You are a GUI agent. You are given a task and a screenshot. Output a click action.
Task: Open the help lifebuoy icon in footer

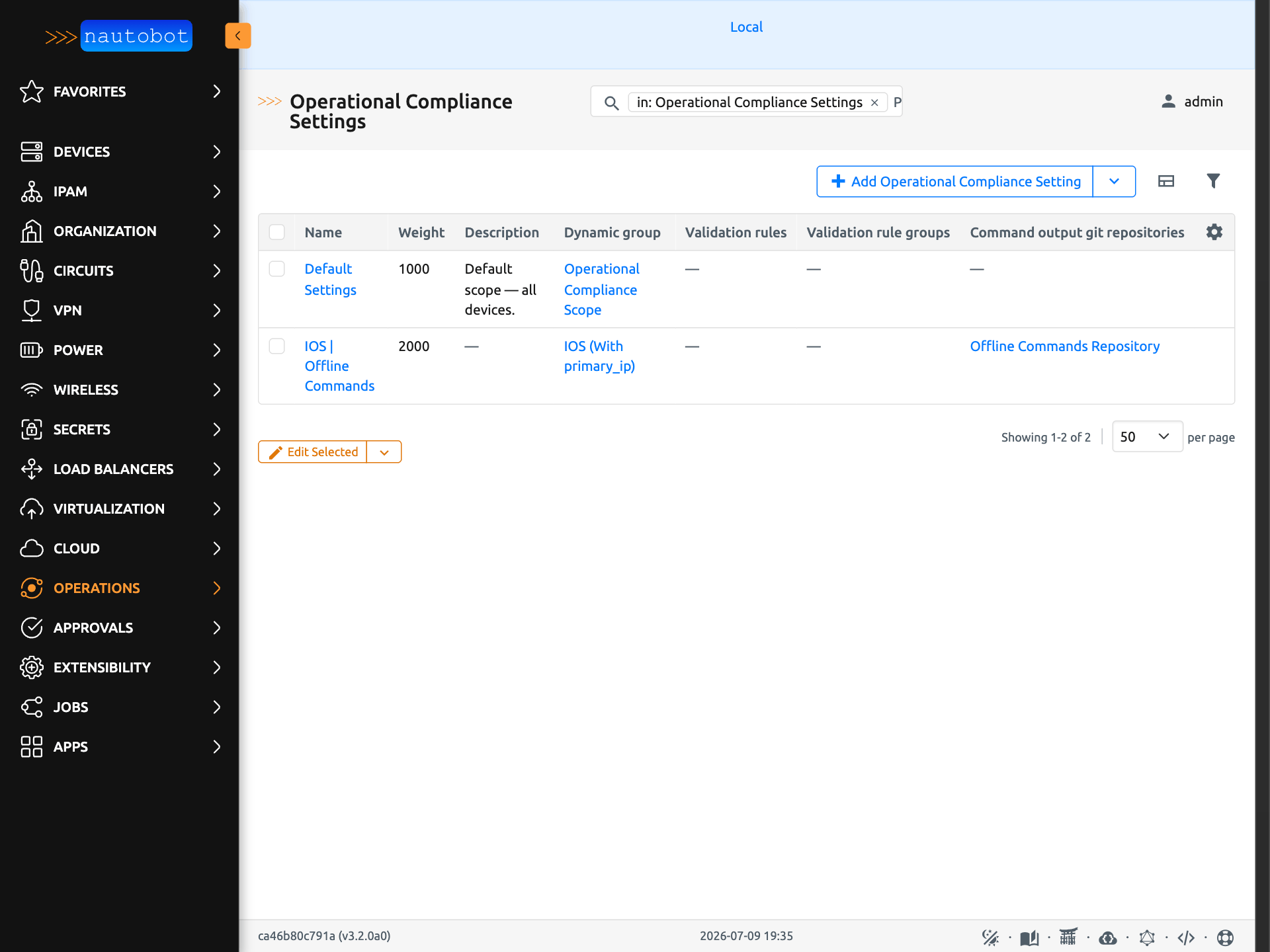coord(1225,937)
